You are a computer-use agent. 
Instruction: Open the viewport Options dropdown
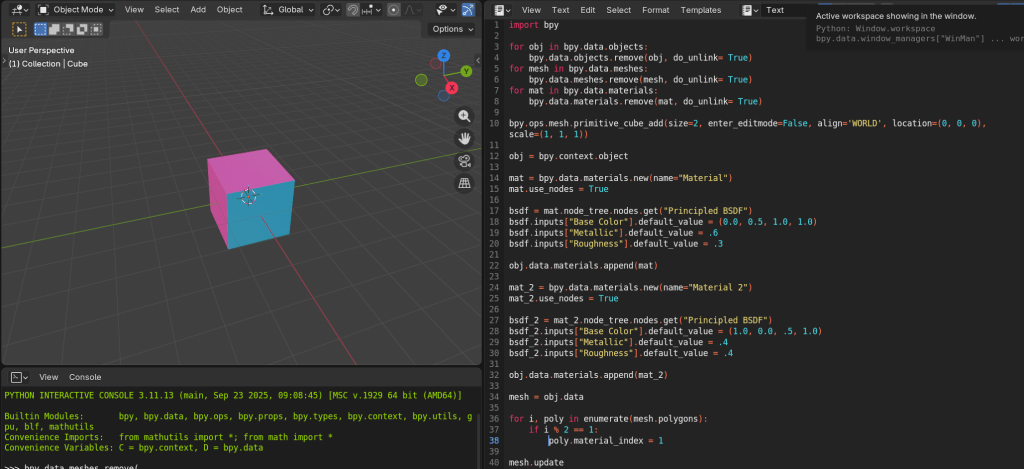452,29
